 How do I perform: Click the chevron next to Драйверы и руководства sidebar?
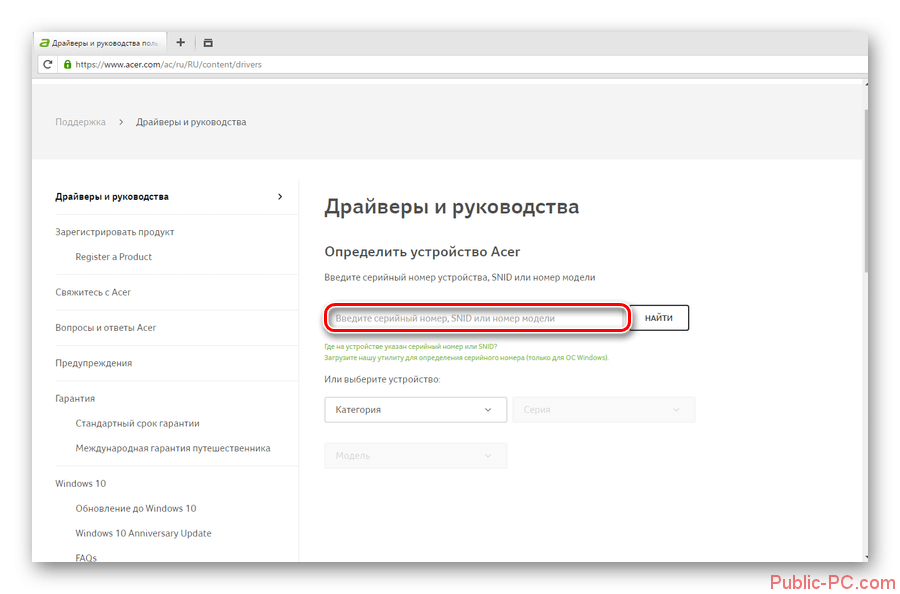pos(280,197)
